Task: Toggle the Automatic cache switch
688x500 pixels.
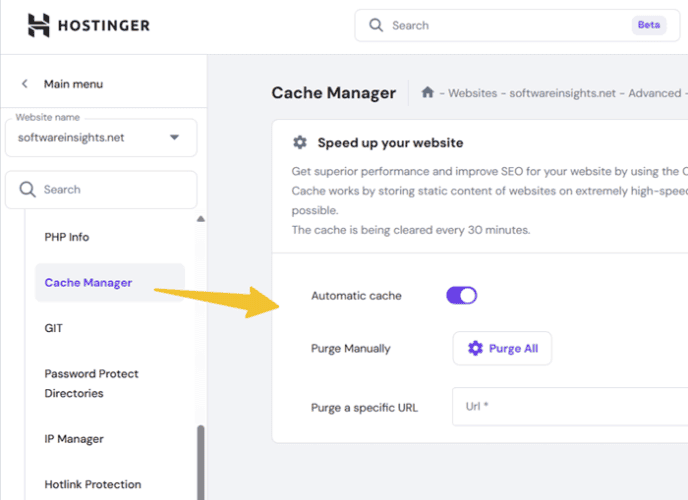Action: [x=462, y=295]
